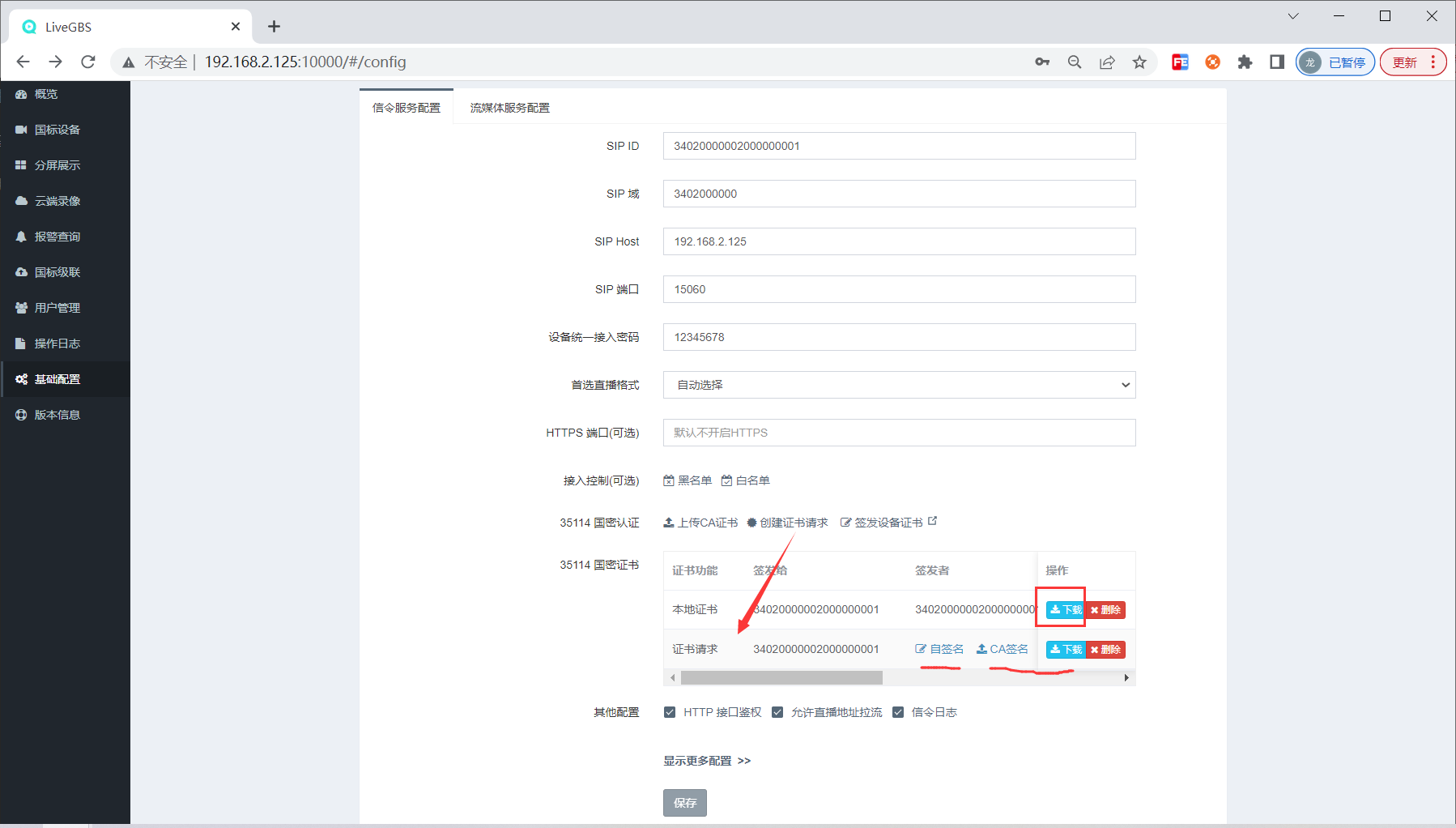This screenshot has height=828, width=1456.
Task: Download the 证书请求 file
Action: 1066,650
